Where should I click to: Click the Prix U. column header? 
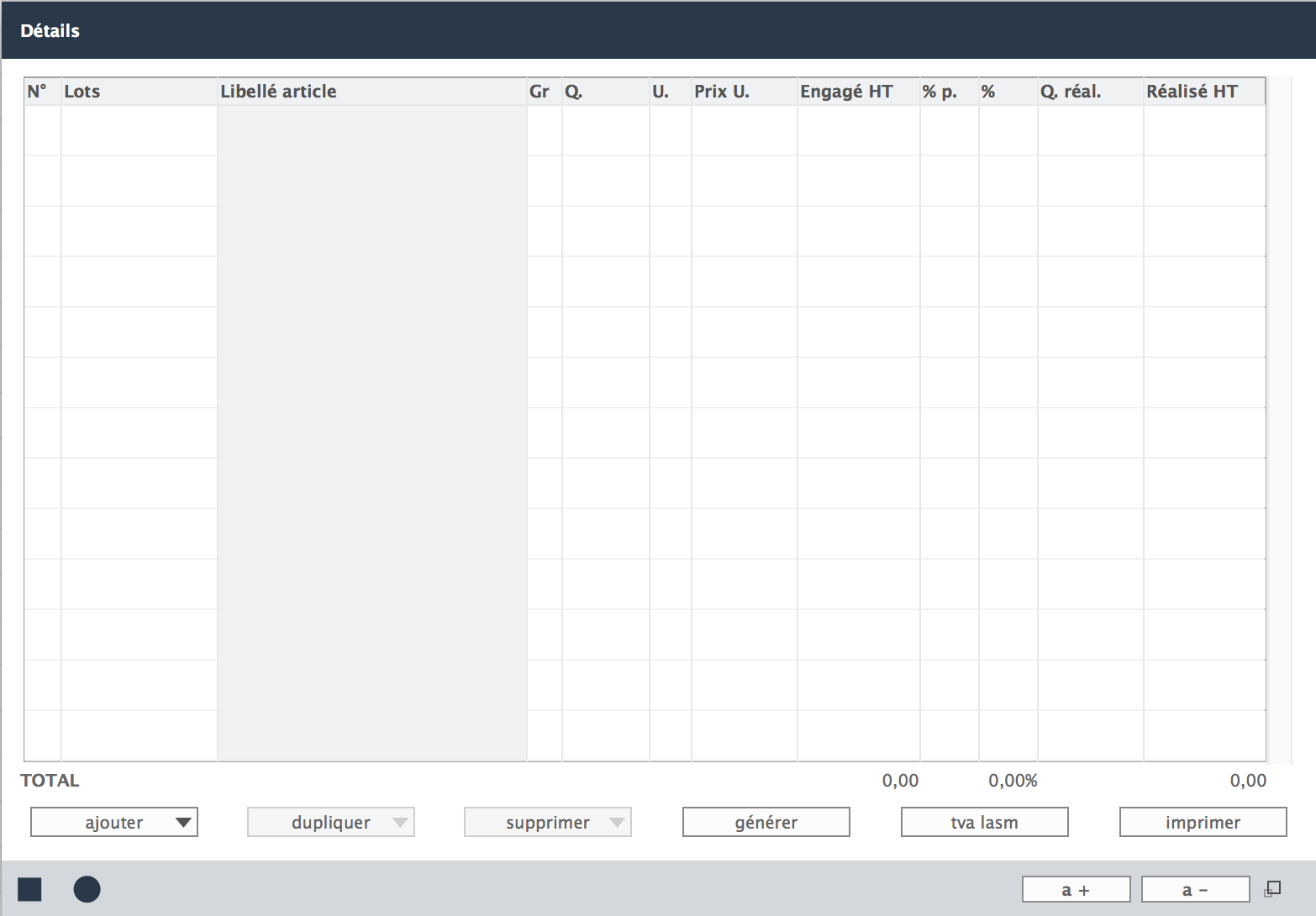pyautogui.click(x=745, y=92)
